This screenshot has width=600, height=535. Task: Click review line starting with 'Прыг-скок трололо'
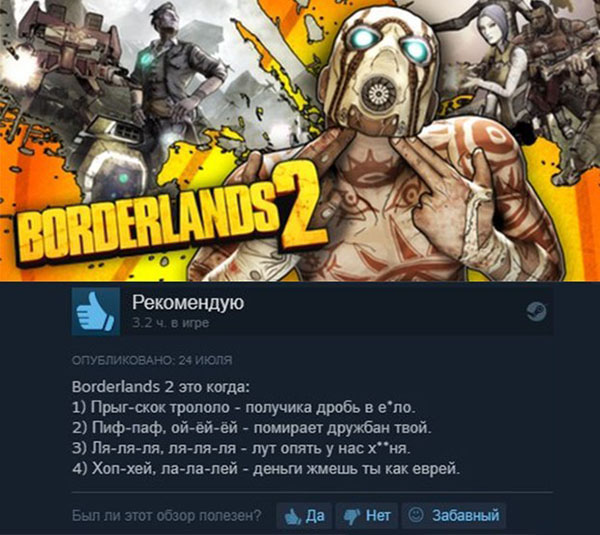pyautogui.click(x=244, y=407)
